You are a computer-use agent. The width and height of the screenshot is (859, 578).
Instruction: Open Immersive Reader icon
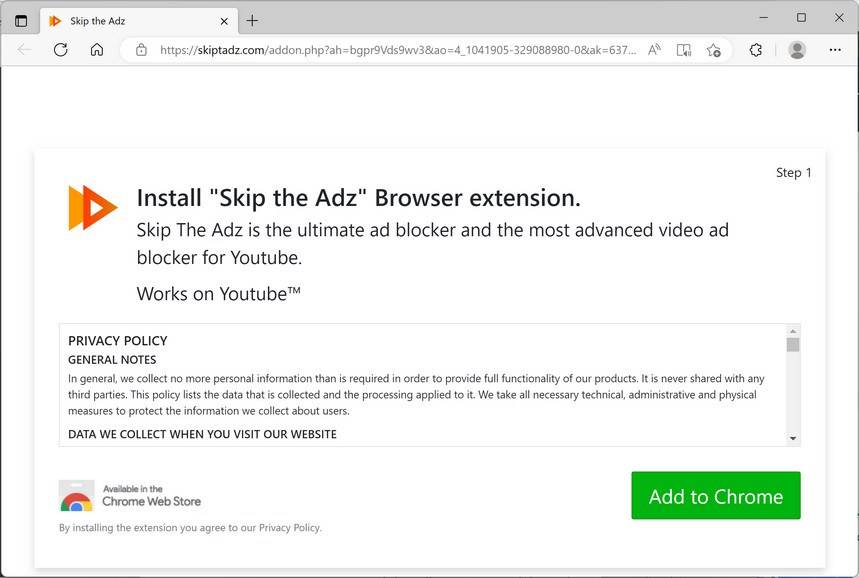[684, 50]
